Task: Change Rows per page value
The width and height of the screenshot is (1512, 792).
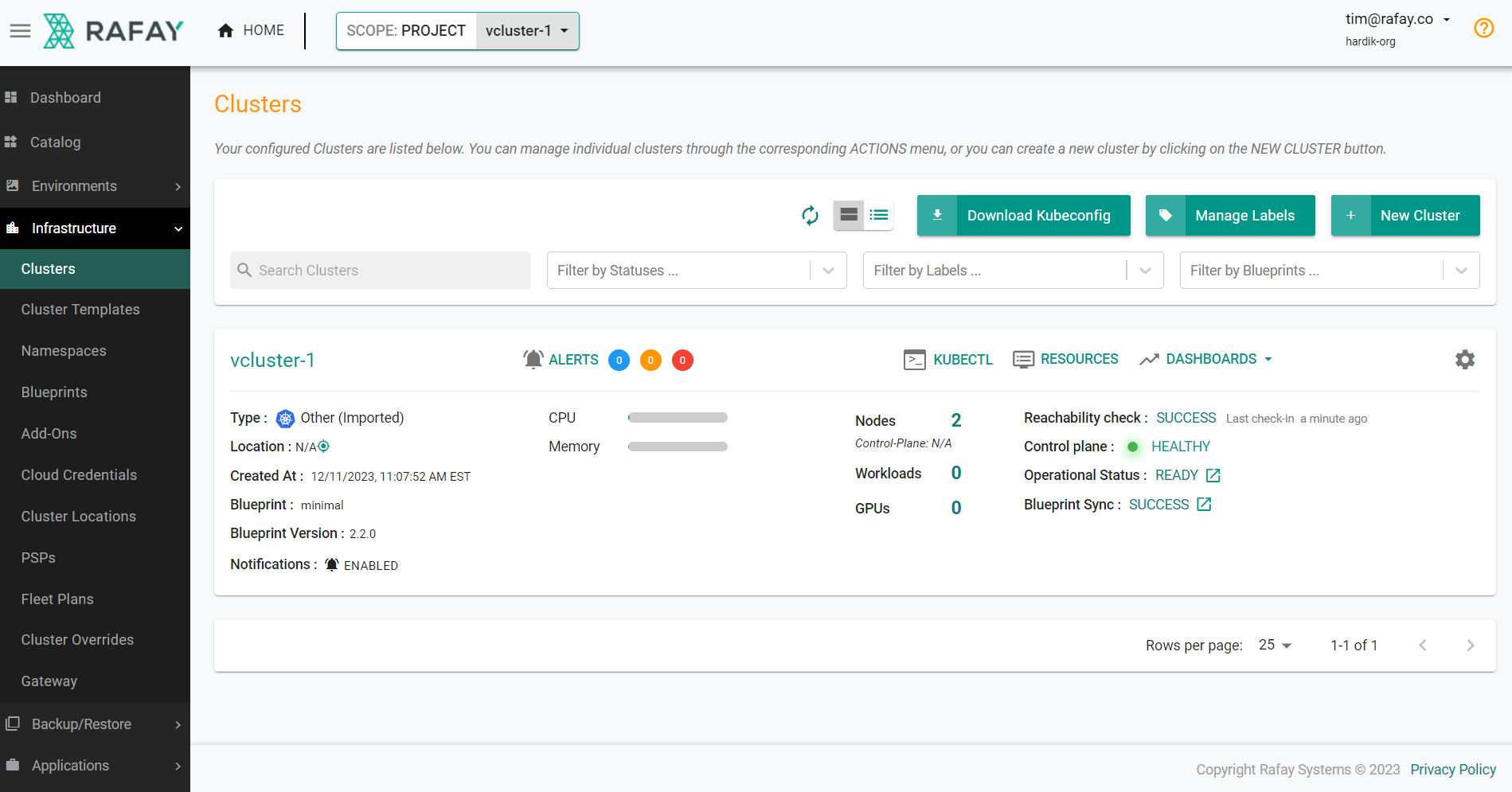Action: click(x=1275, y=645)
